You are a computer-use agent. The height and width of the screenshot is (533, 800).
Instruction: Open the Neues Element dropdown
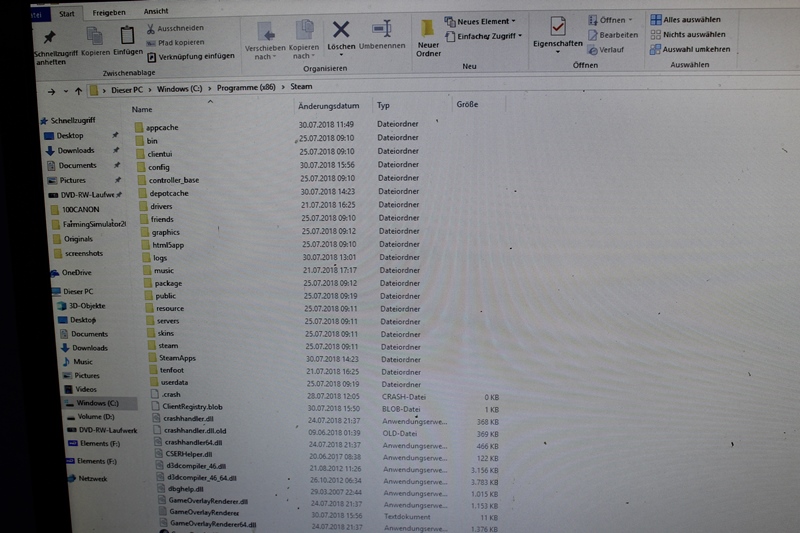coord(480,21)
